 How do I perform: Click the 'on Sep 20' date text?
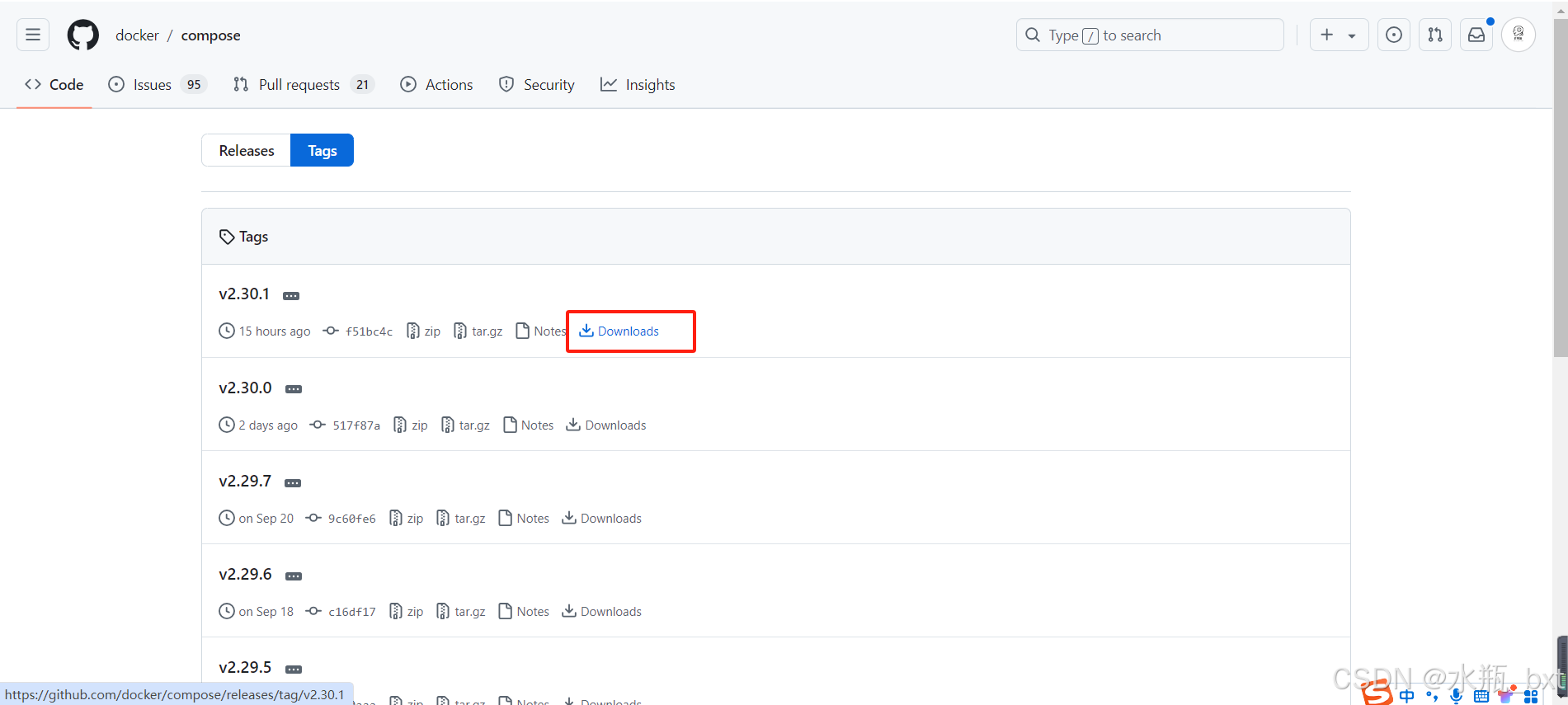(266, 519)
